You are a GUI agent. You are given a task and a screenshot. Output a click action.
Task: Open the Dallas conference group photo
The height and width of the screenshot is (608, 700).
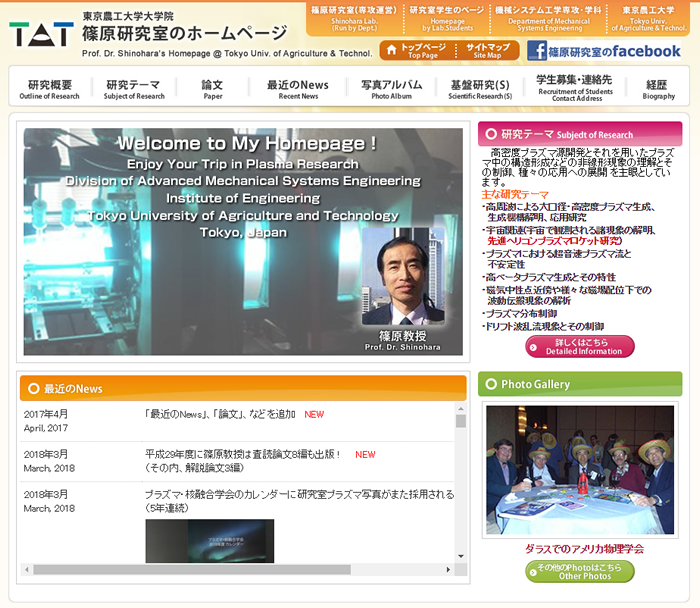pyautogui.click(x=580, y=470)
